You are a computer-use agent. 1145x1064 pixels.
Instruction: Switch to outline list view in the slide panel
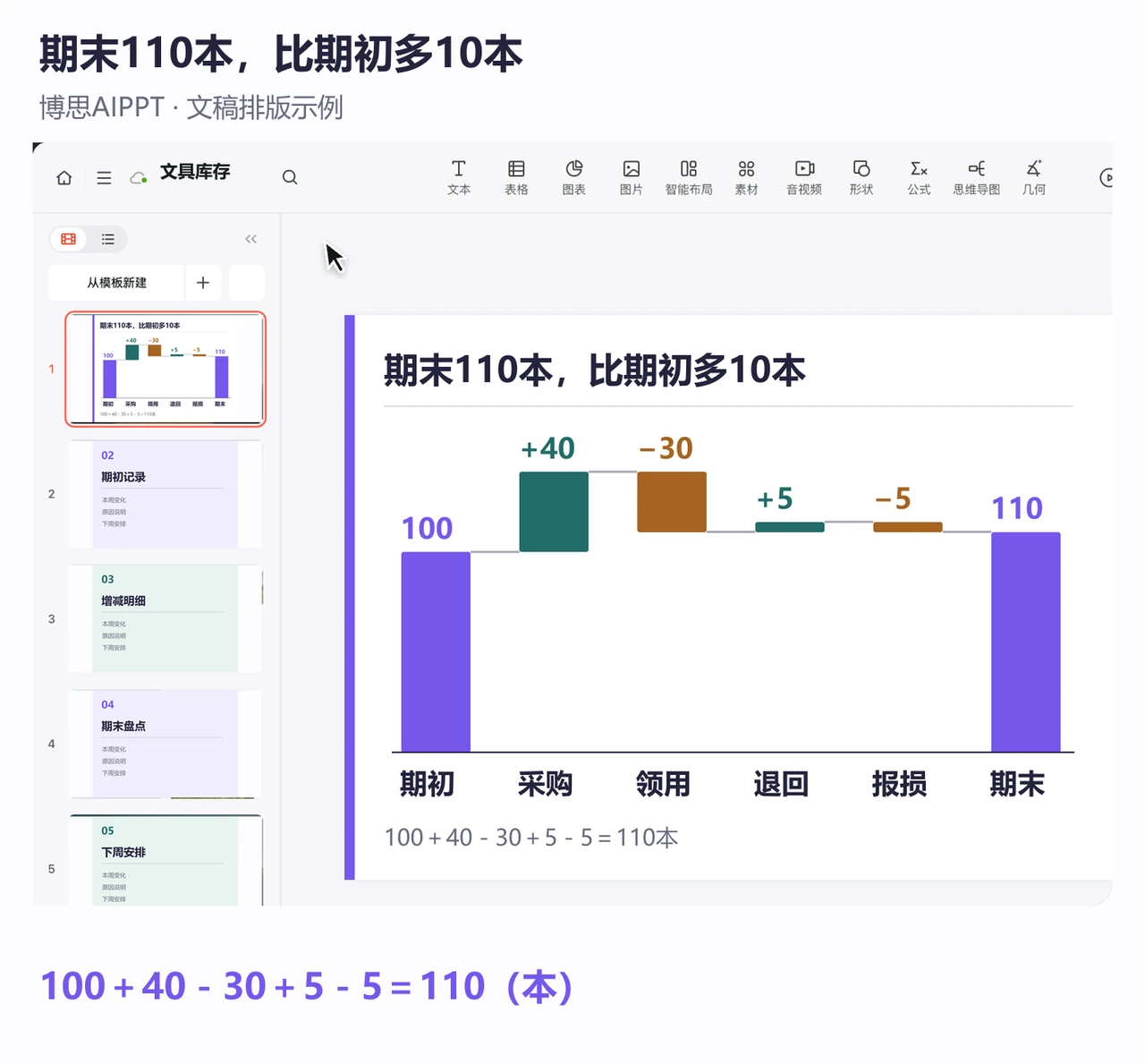pyautogui.click(x=107, y=239)
